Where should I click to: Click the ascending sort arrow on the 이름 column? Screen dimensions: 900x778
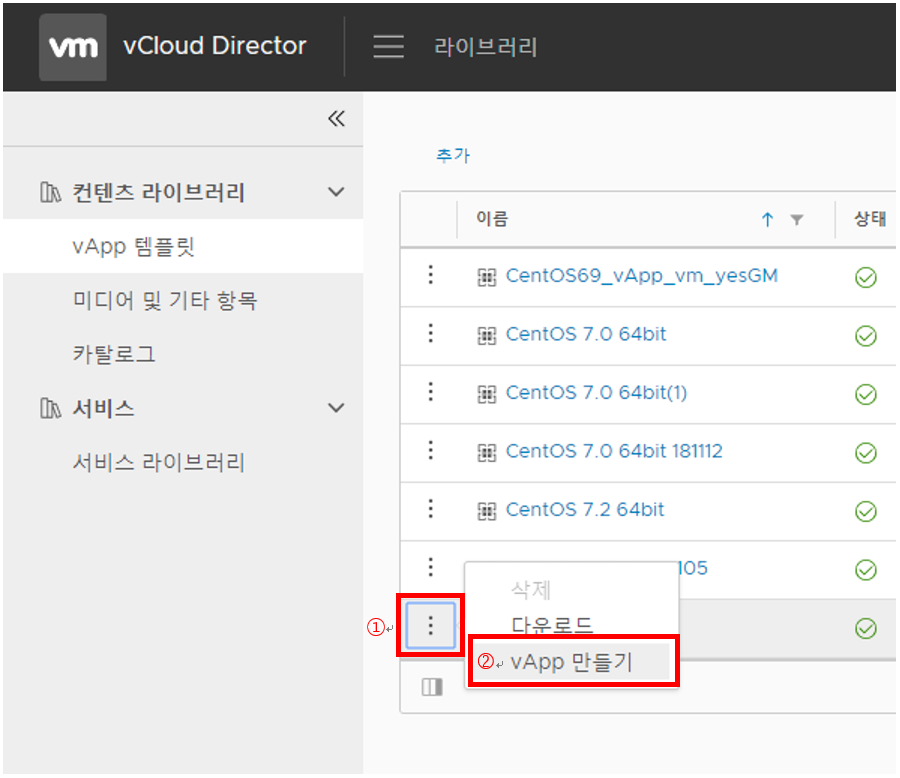766,218
